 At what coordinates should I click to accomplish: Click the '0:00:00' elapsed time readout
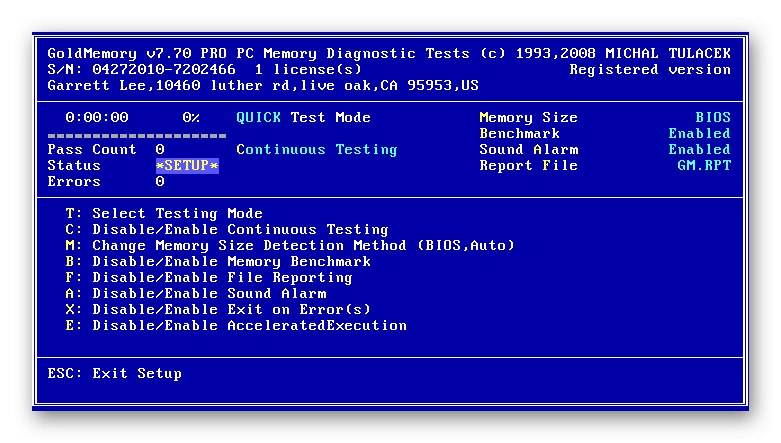point(97,117)
